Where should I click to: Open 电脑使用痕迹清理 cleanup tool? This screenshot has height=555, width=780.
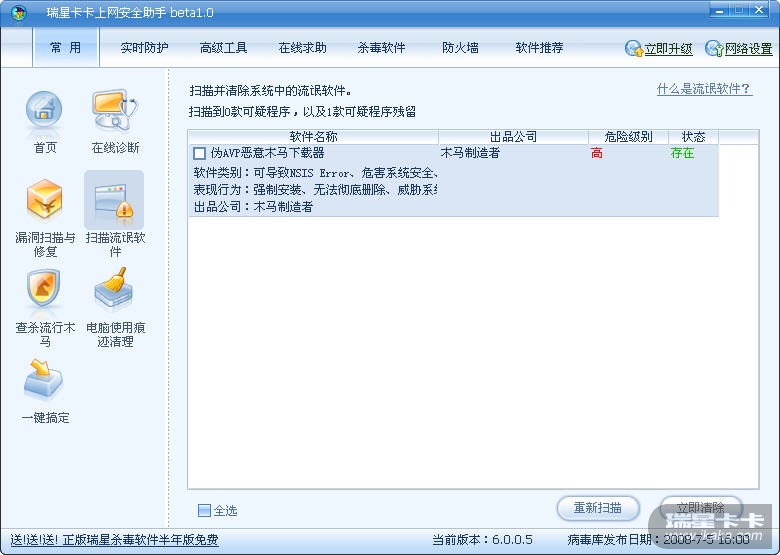(x=114, y=288)
